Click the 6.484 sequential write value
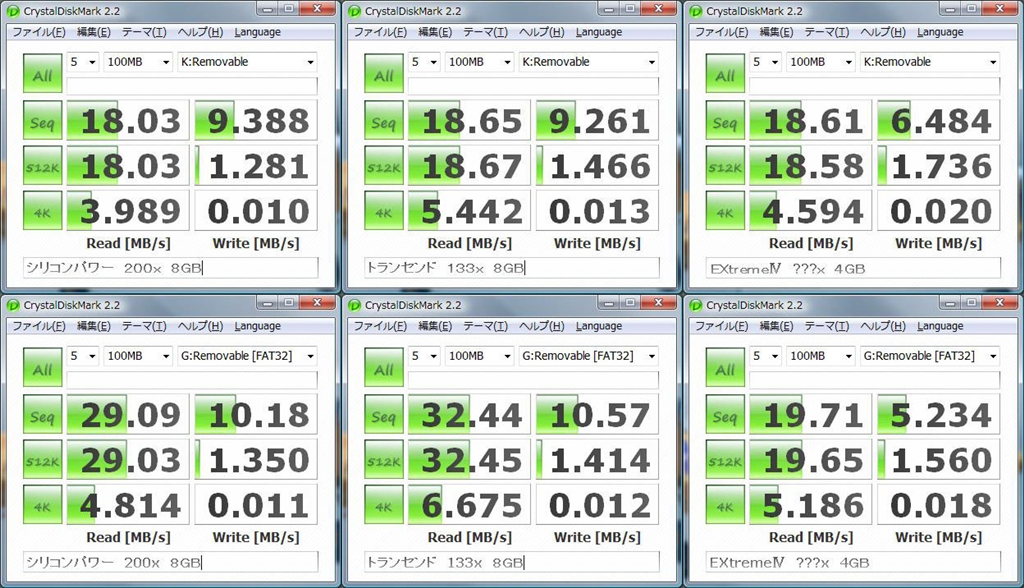 [939, 120]
